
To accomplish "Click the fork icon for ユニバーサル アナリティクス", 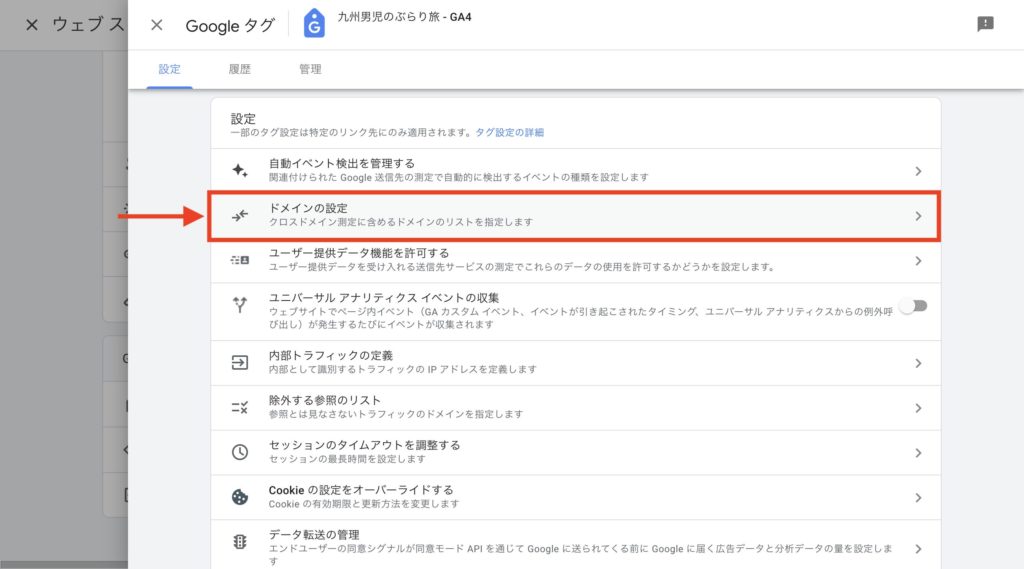I will 240,304.
